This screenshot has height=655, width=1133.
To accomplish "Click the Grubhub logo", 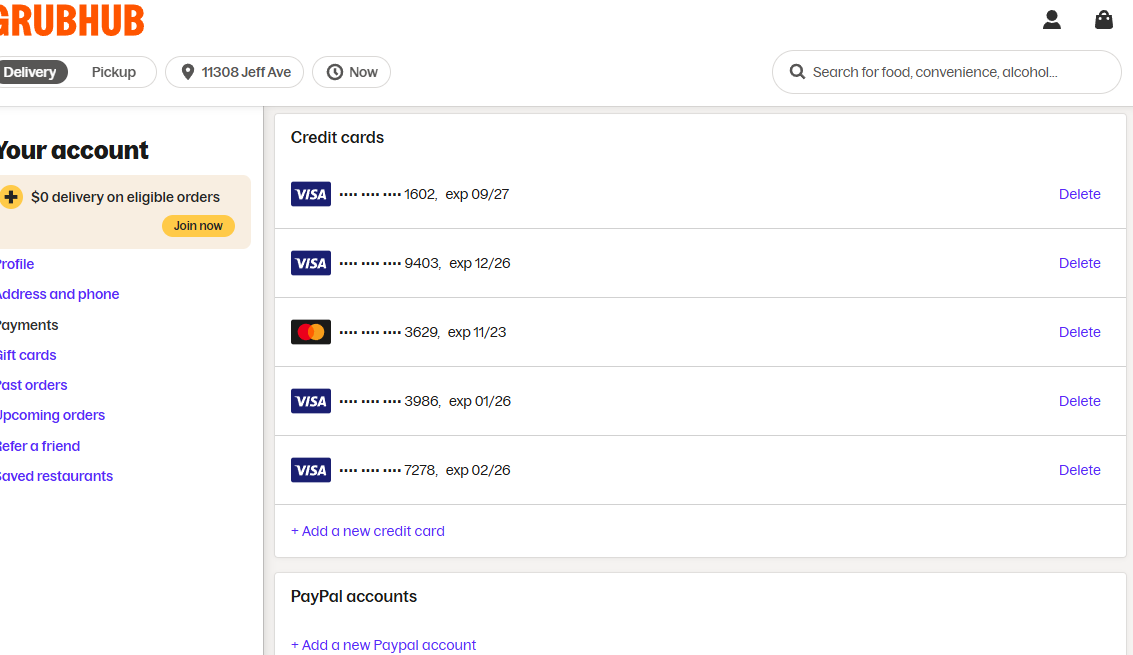I will point(72,20).
